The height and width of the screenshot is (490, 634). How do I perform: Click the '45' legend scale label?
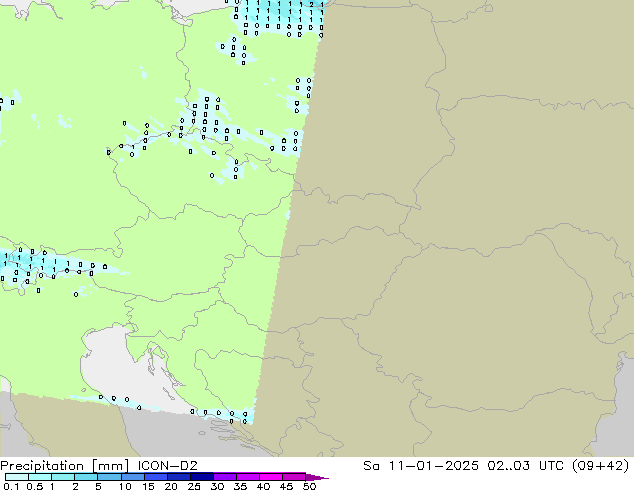pos(286,486)
